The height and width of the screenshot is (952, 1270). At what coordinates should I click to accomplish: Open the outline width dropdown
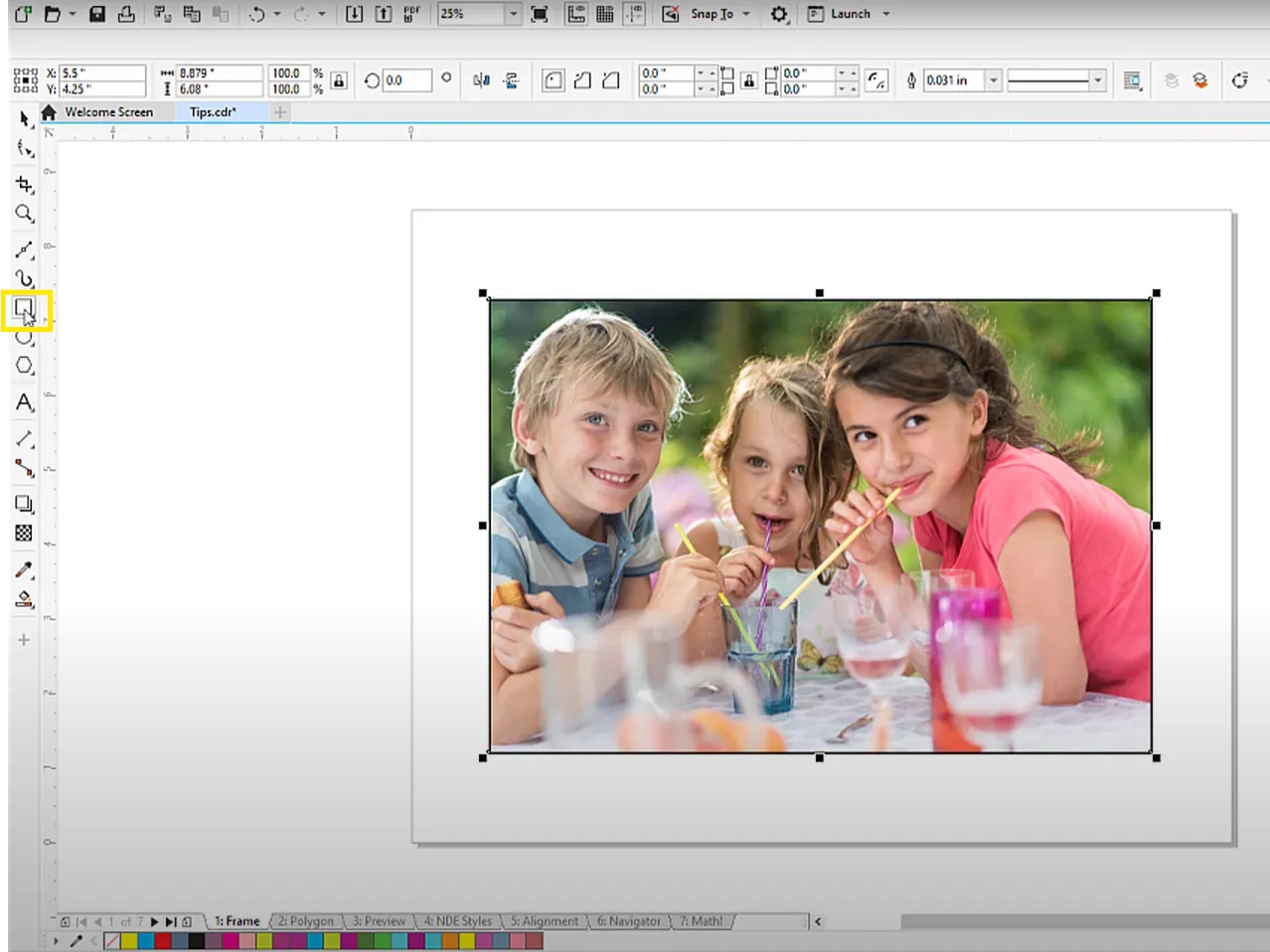point(993,80)
